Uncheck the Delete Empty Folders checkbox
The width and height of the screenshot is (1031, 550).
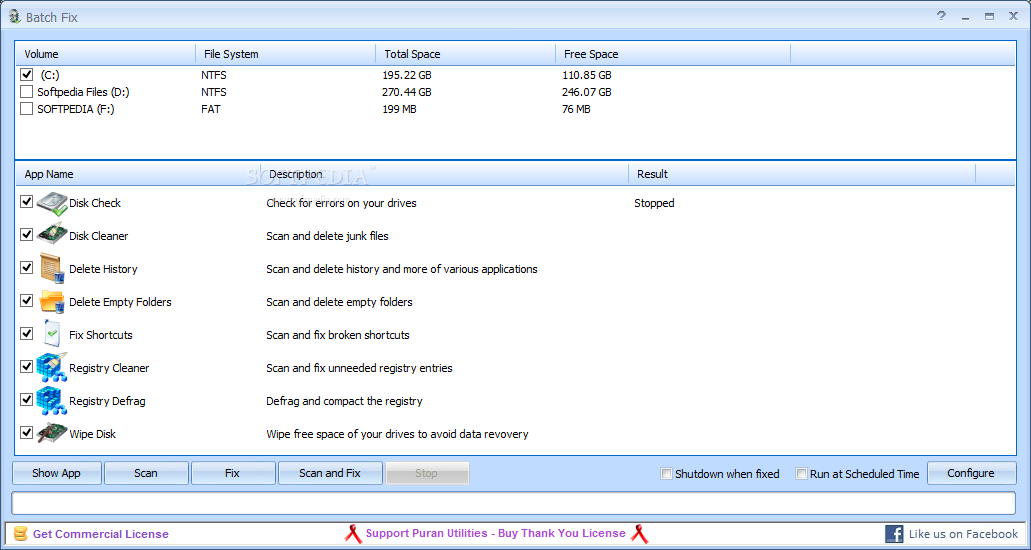point(26,301)
